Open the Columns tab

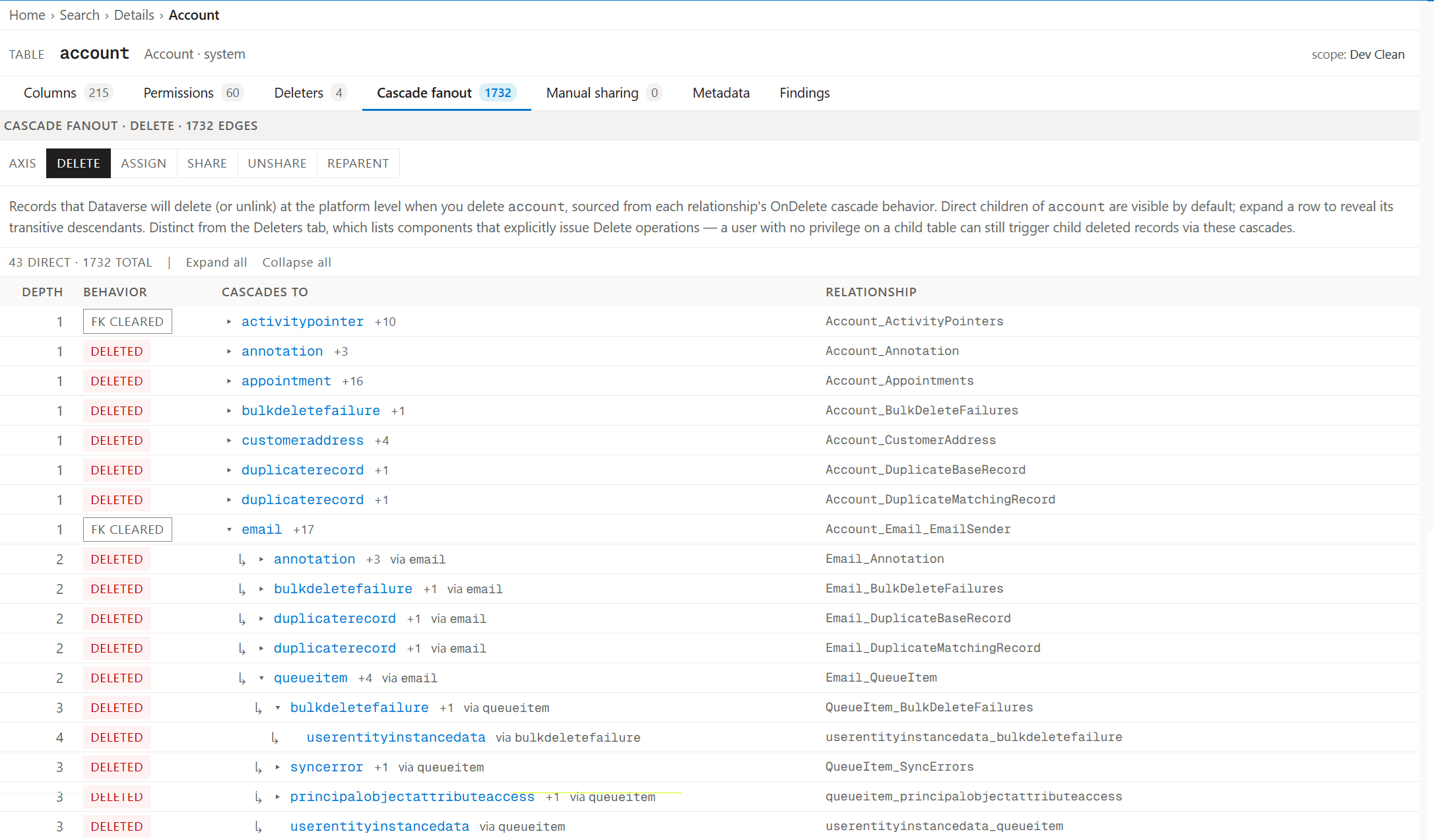(68, 93)
